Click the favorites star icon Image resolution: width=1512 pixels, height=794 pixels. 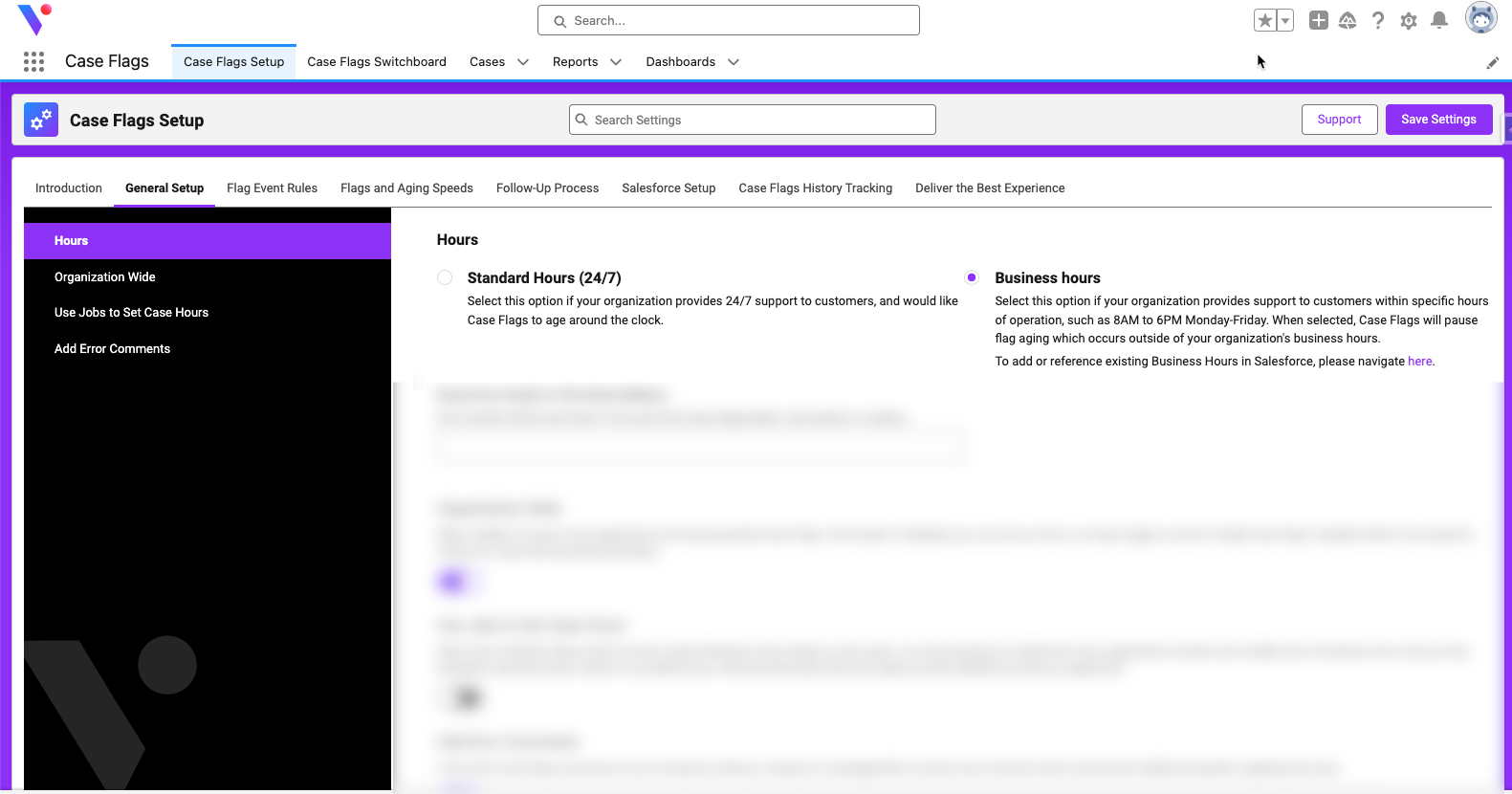(x=1265, y=20)
